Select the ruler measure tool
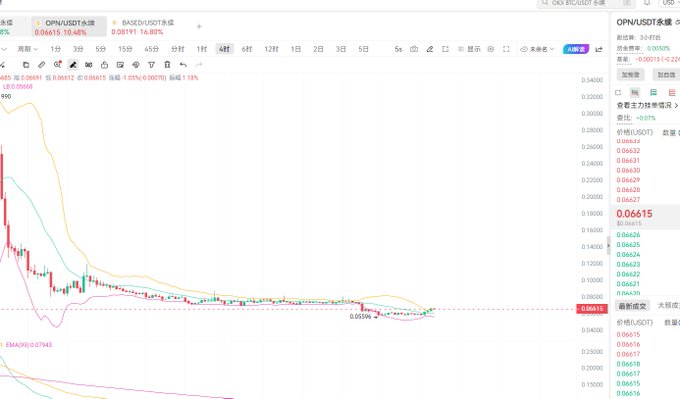The height and width of the screenshot is (399, 680). 42,65
